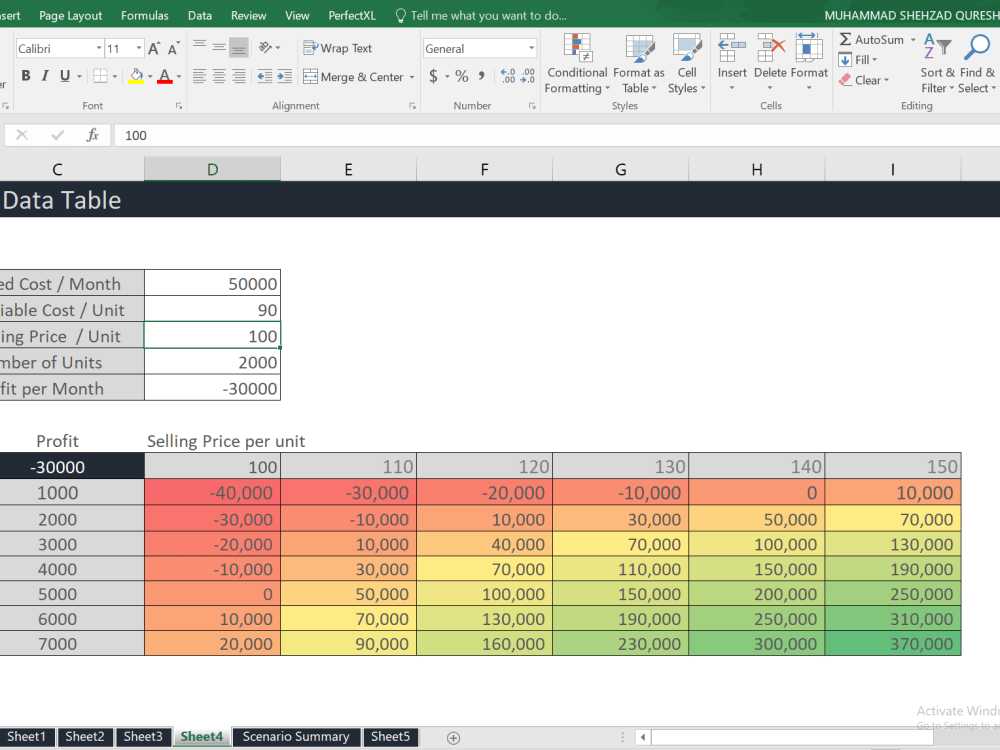Viewport: 1000px width, 750px height.
Task: Expand Merge & Center options arrow
Action: 412,77
